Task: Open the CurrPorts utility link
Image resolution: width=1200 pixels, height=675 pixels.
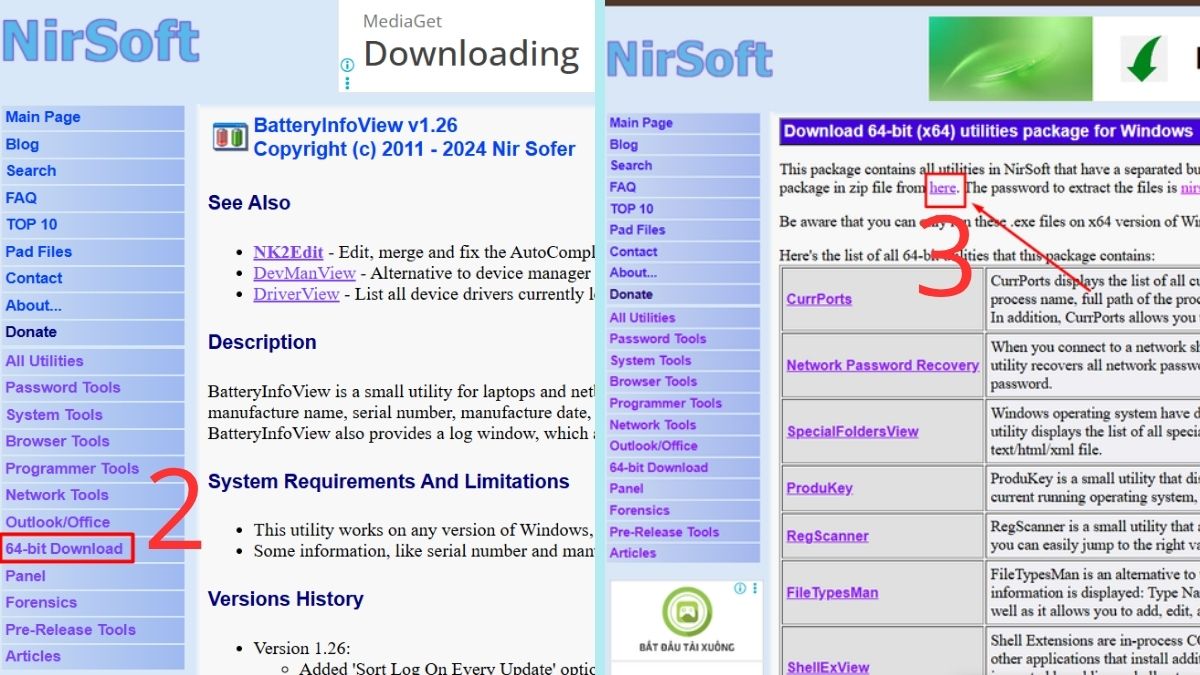Action: pyautogui.click(x=819, y=299)
